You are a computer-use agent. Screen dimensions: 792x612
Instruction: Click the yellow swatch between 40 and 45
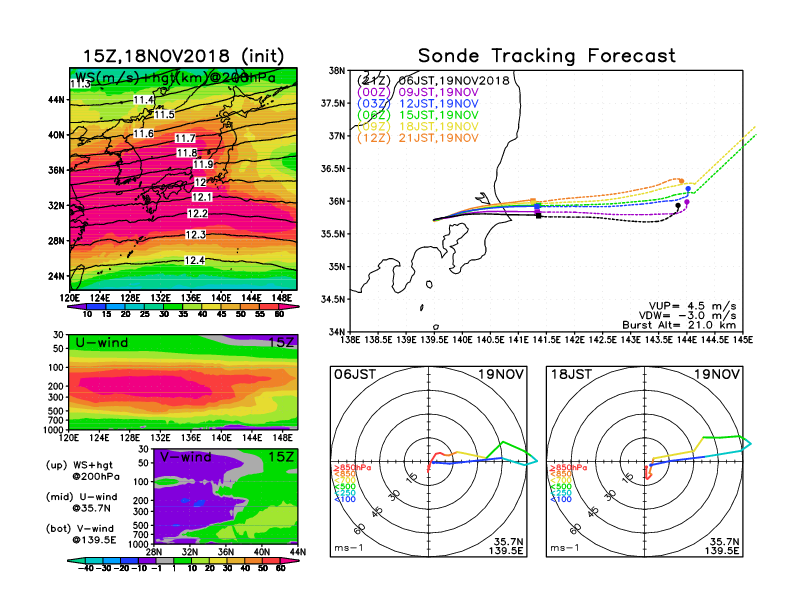(x=212, y=307)
